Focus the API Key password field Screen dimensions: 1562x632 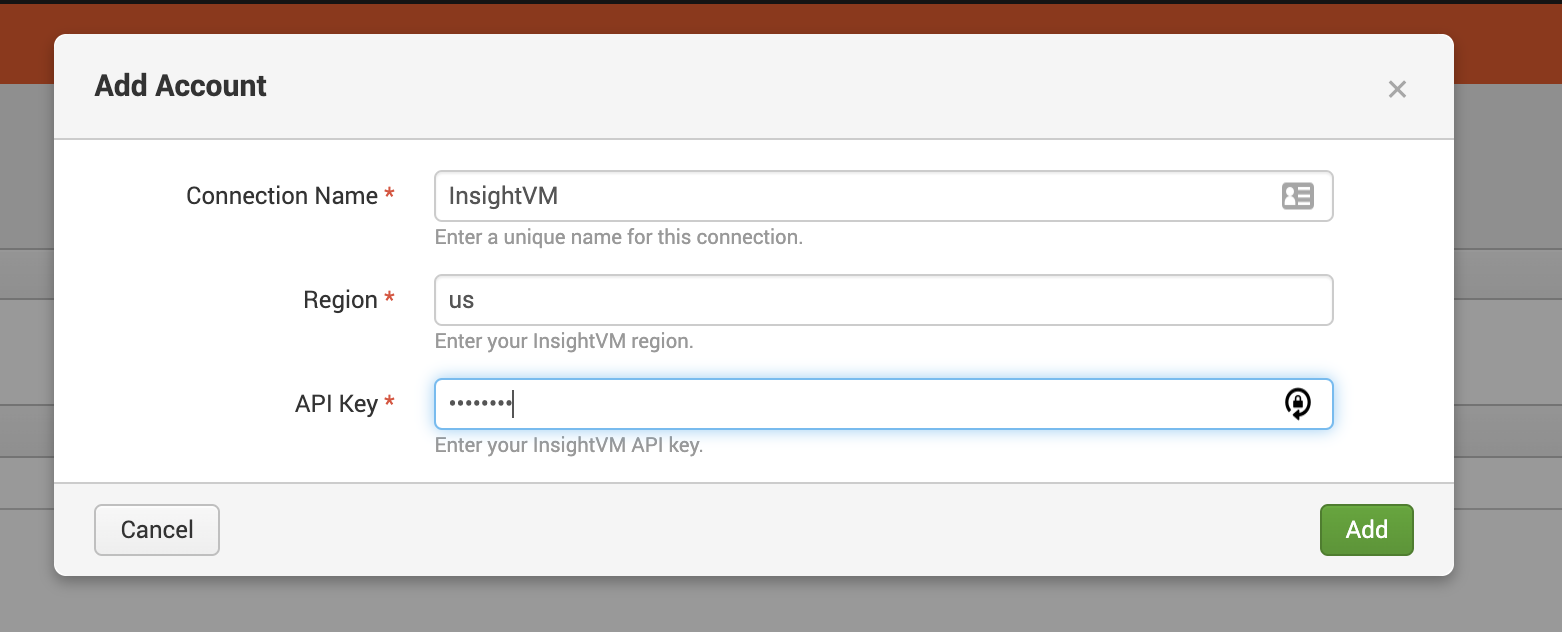click(883, 404)
